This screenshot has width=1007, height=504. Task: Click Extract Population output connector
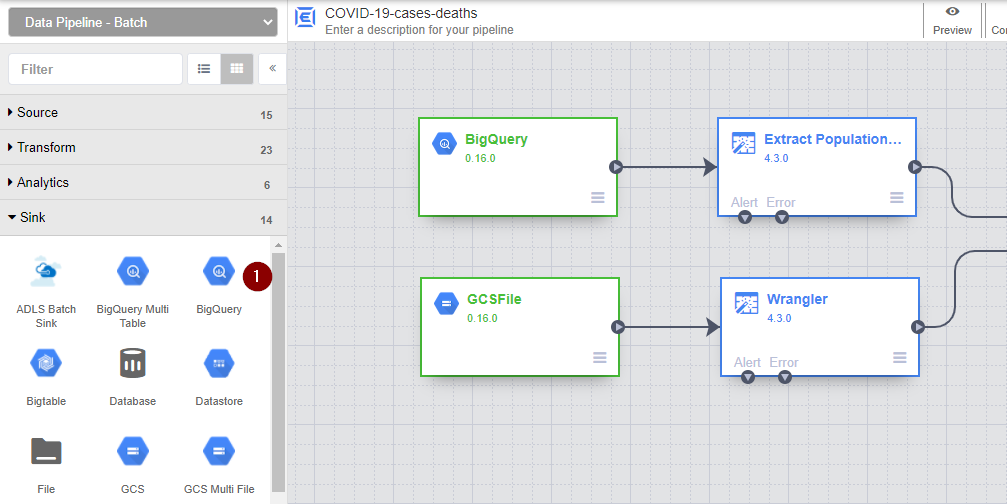[x=915, y=167]
